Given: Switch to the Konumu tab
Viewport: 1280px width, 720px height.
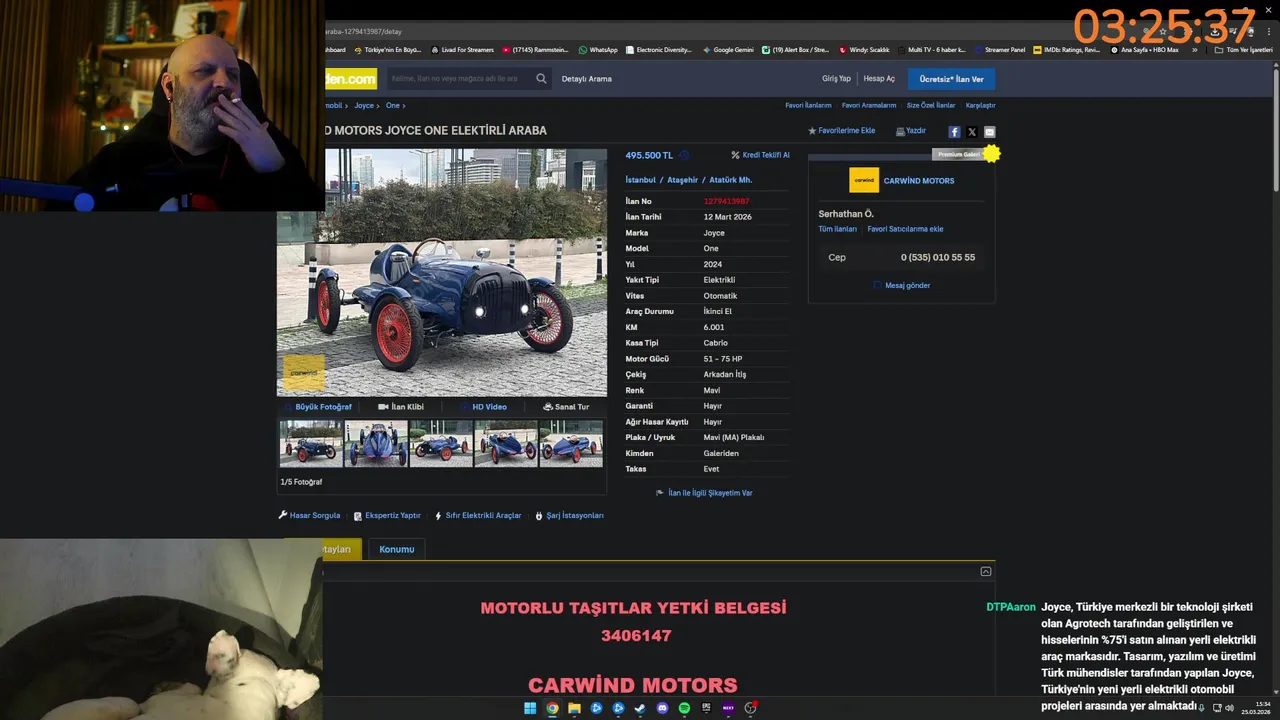Looking at the screenshot, I should [x=397, y=549].
